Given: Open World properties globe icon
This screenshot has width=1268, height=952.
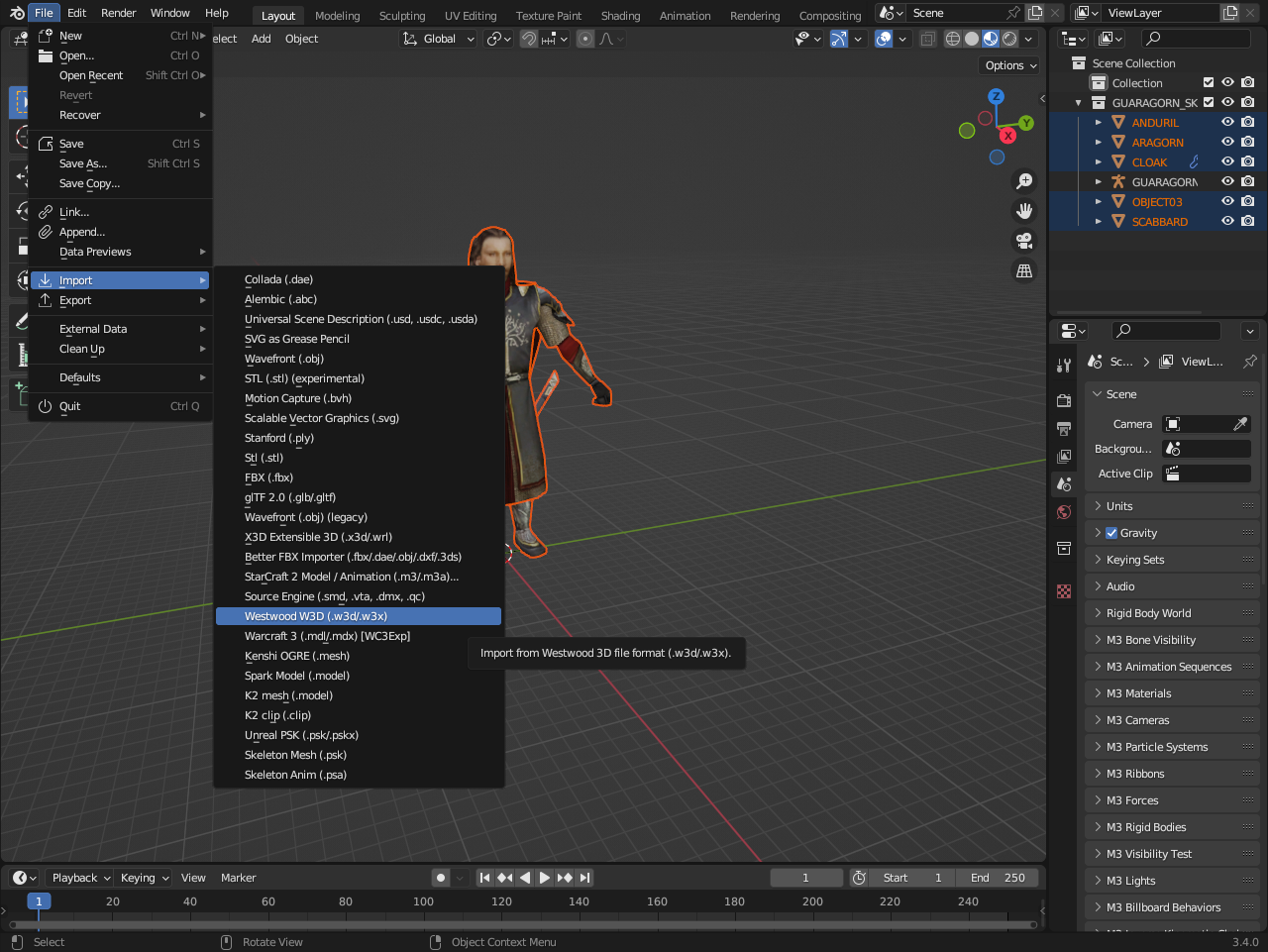Looking at the screenshot, I should tap(1064, 512).
